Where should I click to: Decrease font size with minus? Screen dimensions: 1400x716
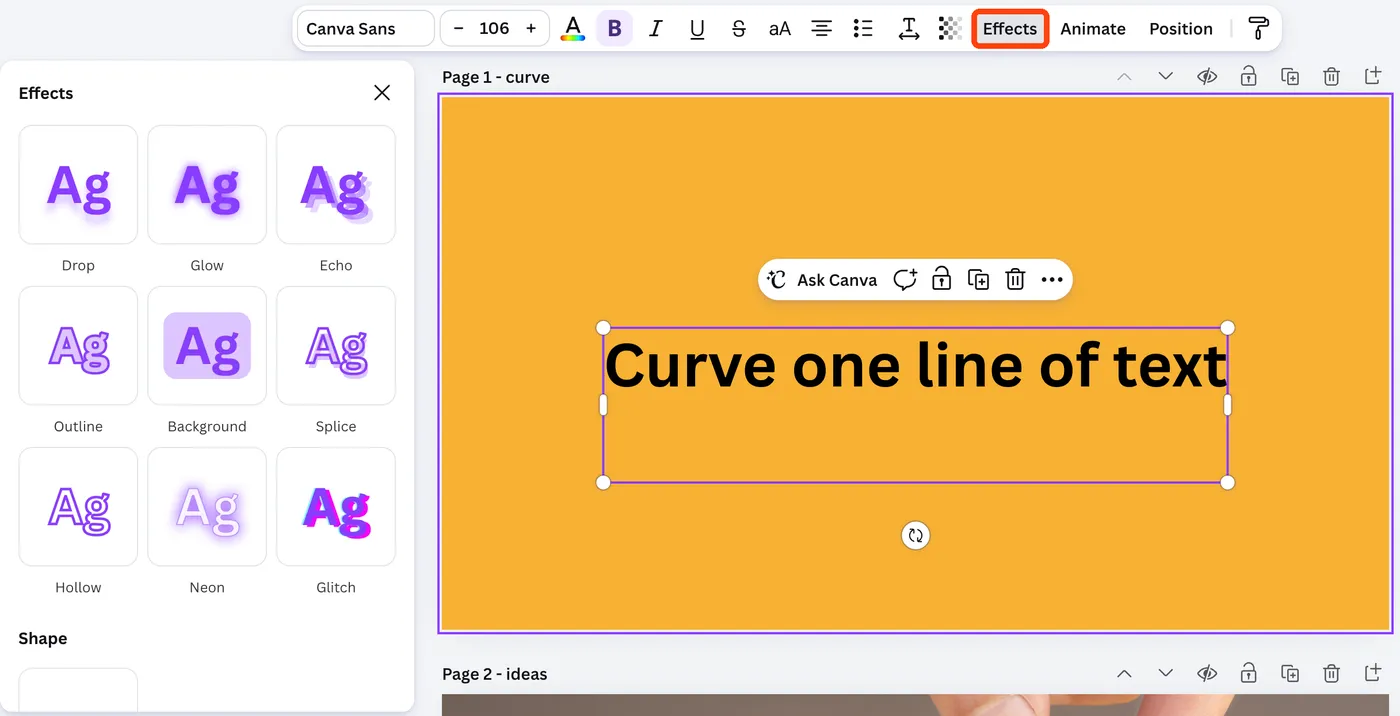(x=458, y=28)
